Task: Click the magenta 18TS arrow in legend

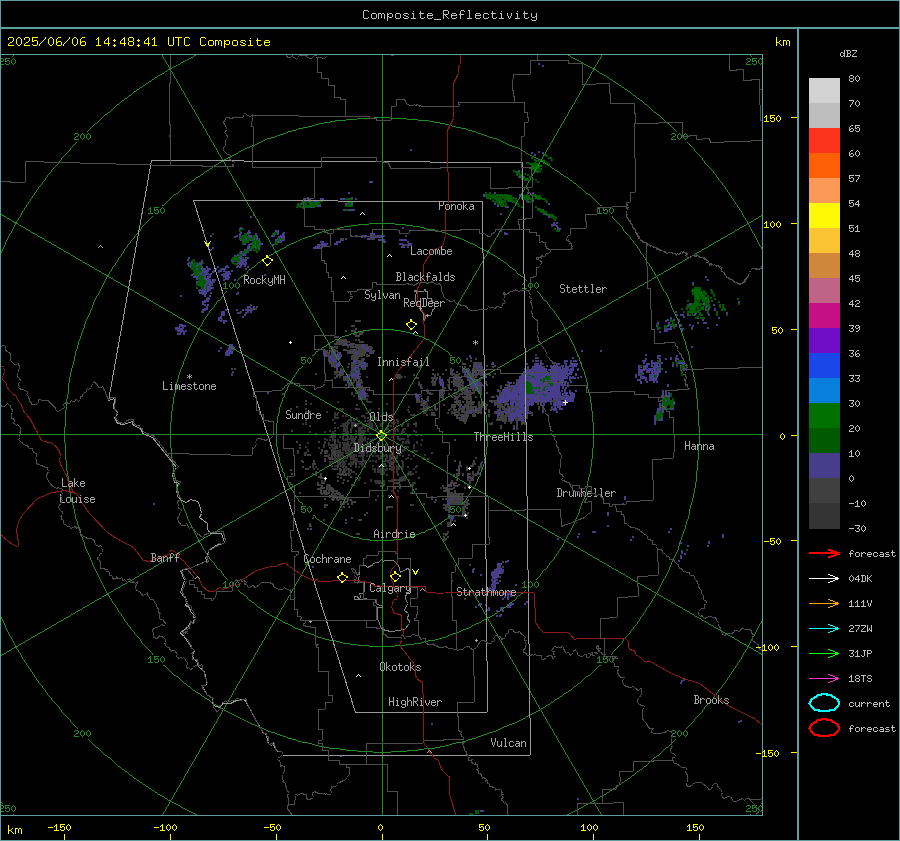Action: click(x=824, y=679)
